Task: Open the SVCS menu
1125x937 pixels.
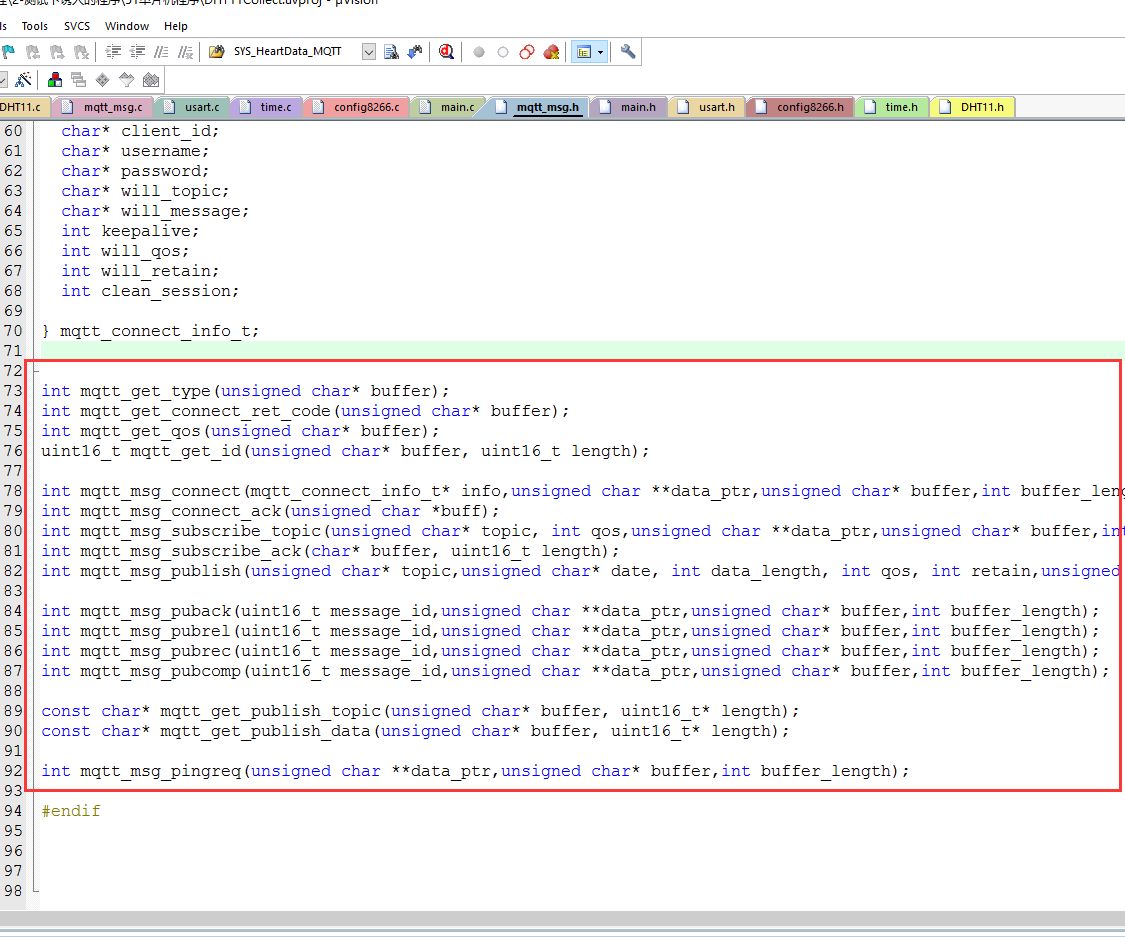Action: coord(77,26)
